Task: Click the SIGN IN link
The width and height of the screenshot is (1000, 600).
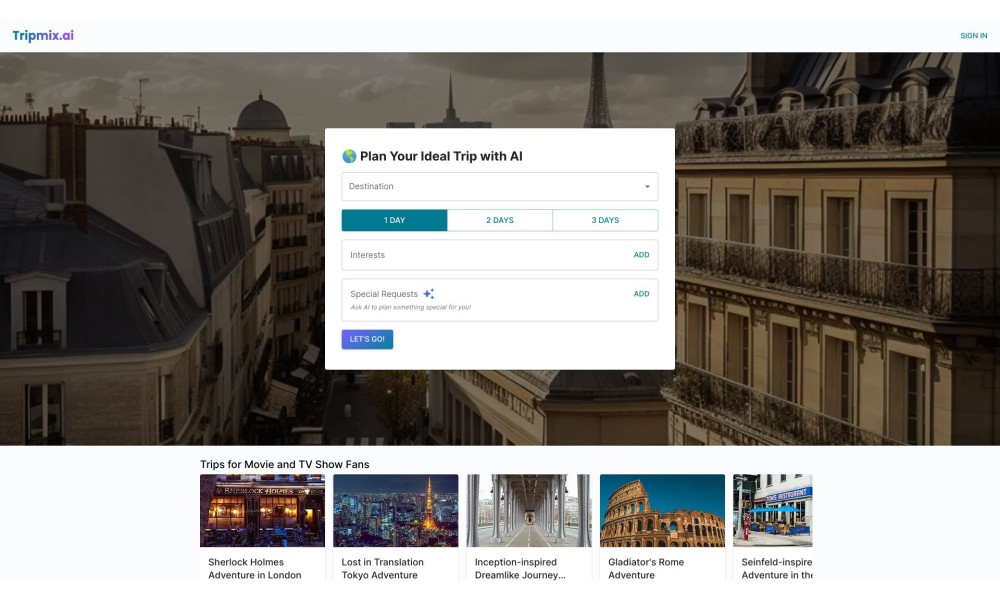Action: pyautogui.click(x=973, y=36)
